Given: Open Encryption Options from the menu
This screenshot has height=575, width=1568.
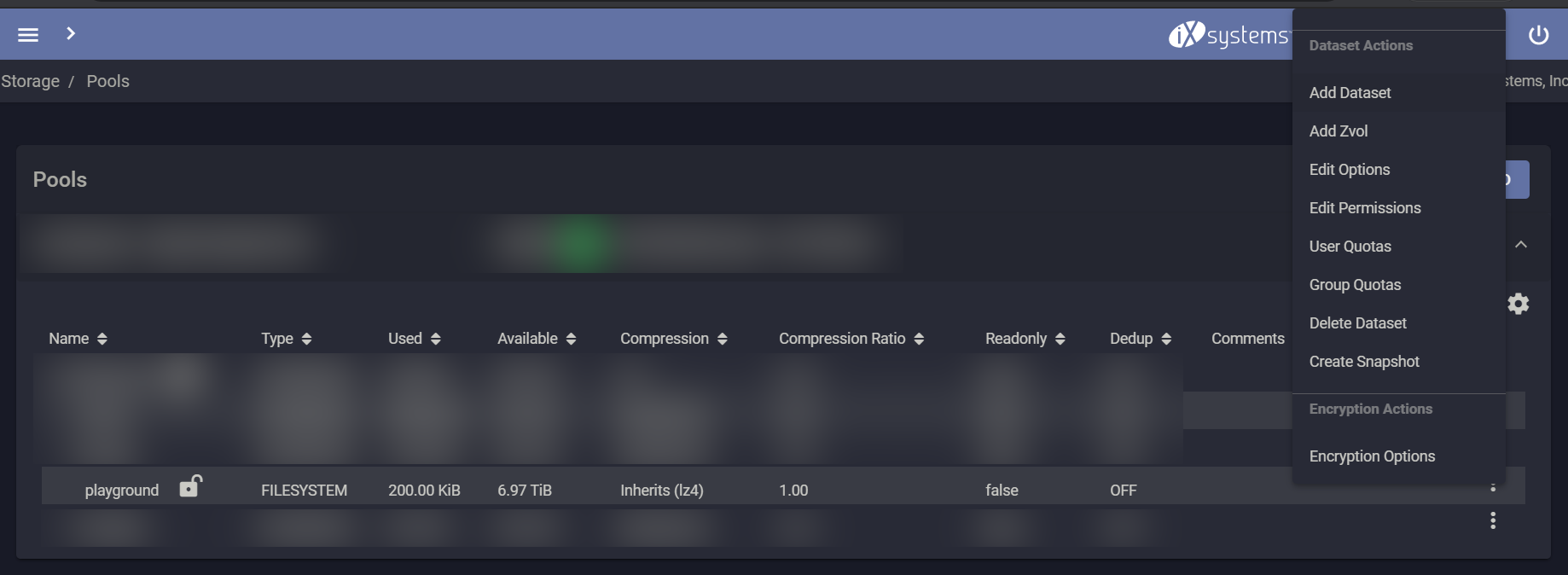Looking at the screenshot, I should point(1372,456).
